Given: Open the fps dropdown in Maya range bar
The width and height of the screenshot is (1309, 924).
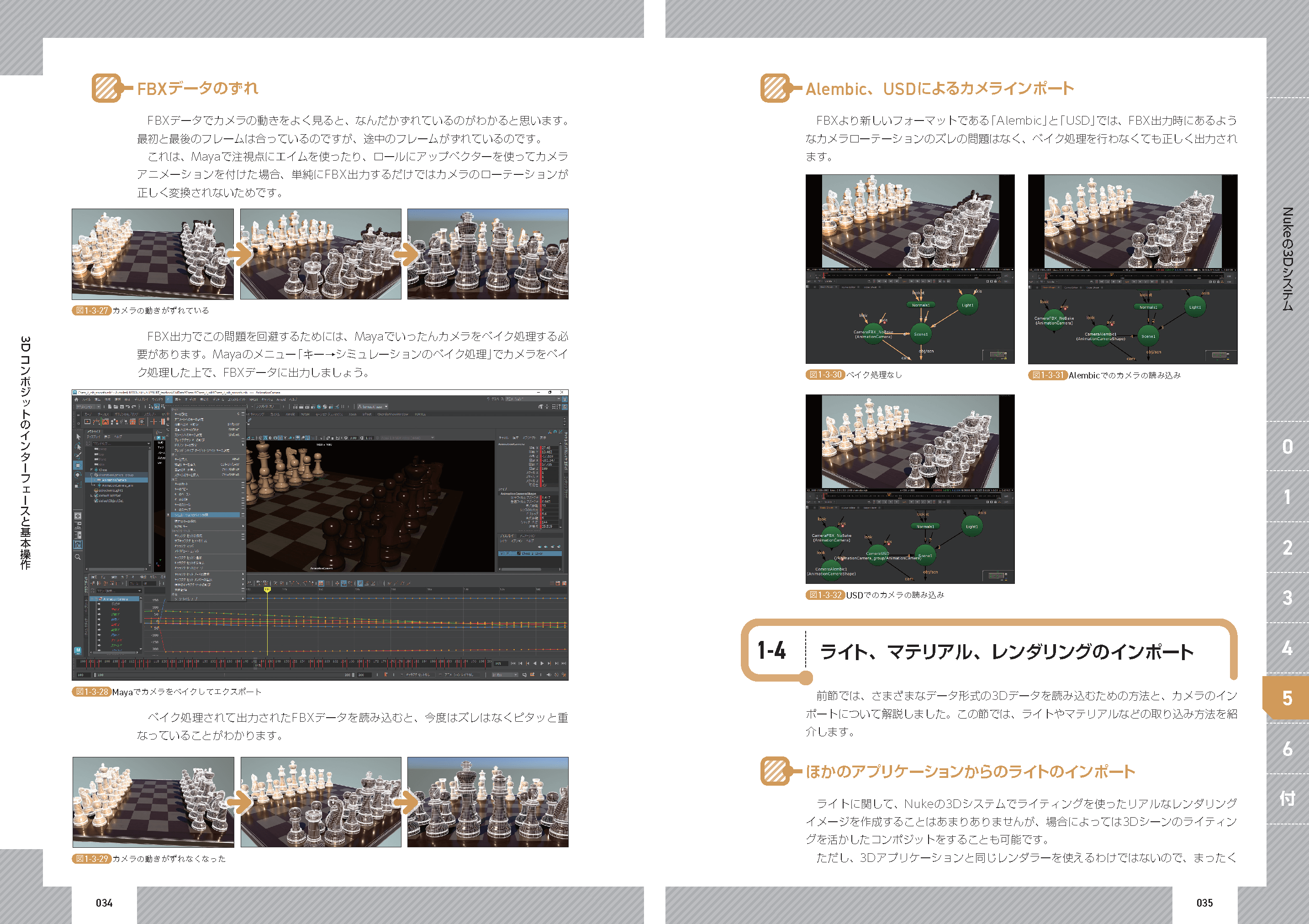Looking at the screenshot, I should click(505, 674).
